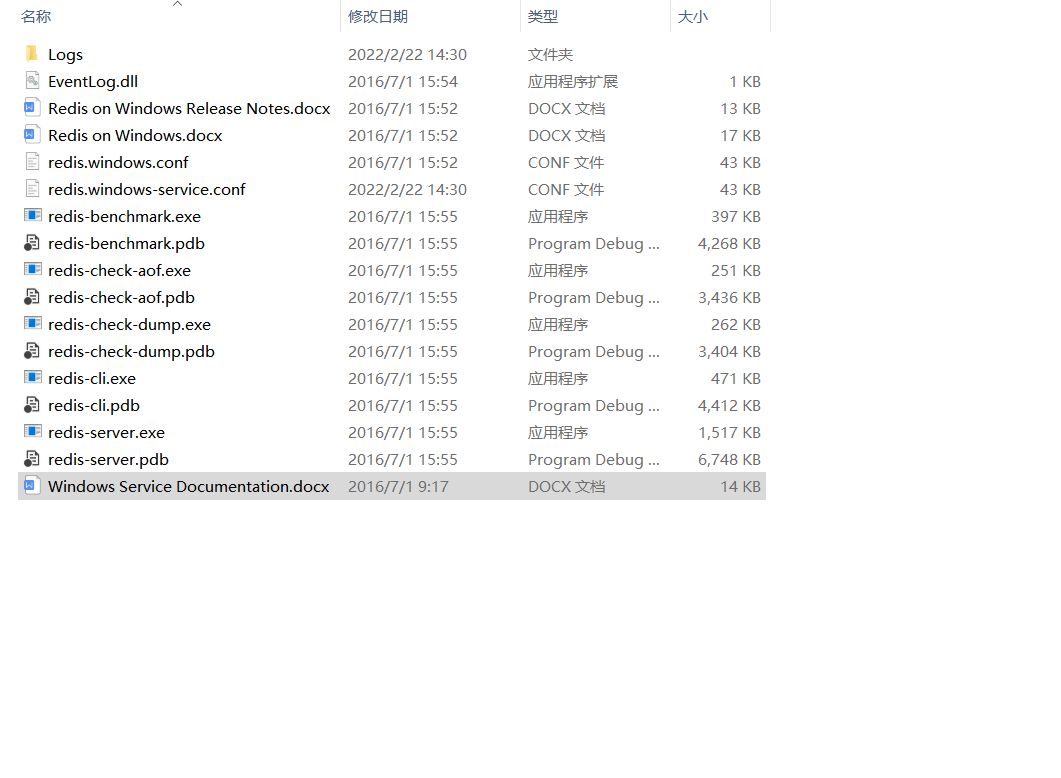Sort files by the 类型 column header
Viewport: 1061px width, 778px height.
click(543, 16)
